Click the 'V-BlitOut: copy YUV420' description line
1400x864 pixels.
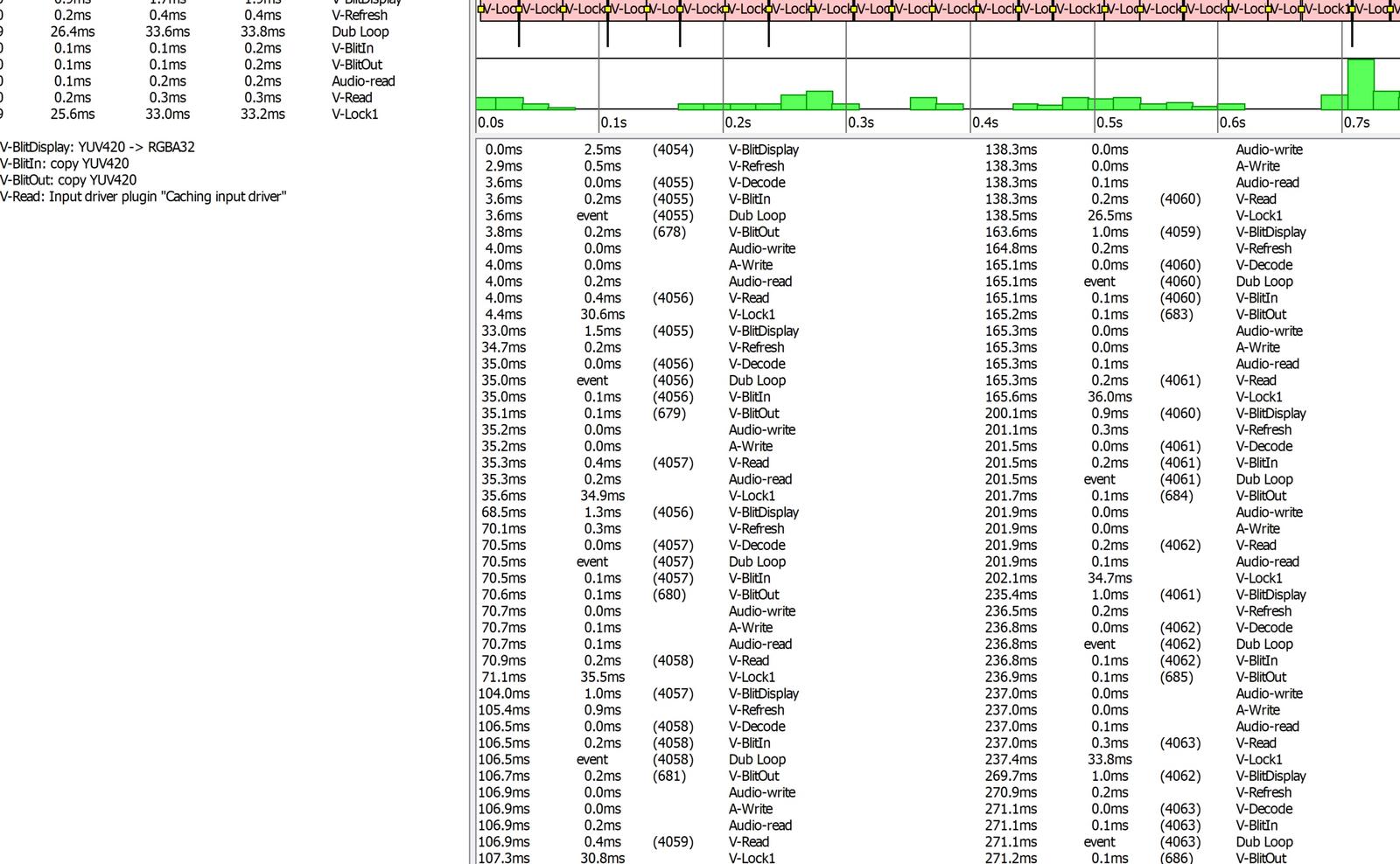tap(68, 180)
